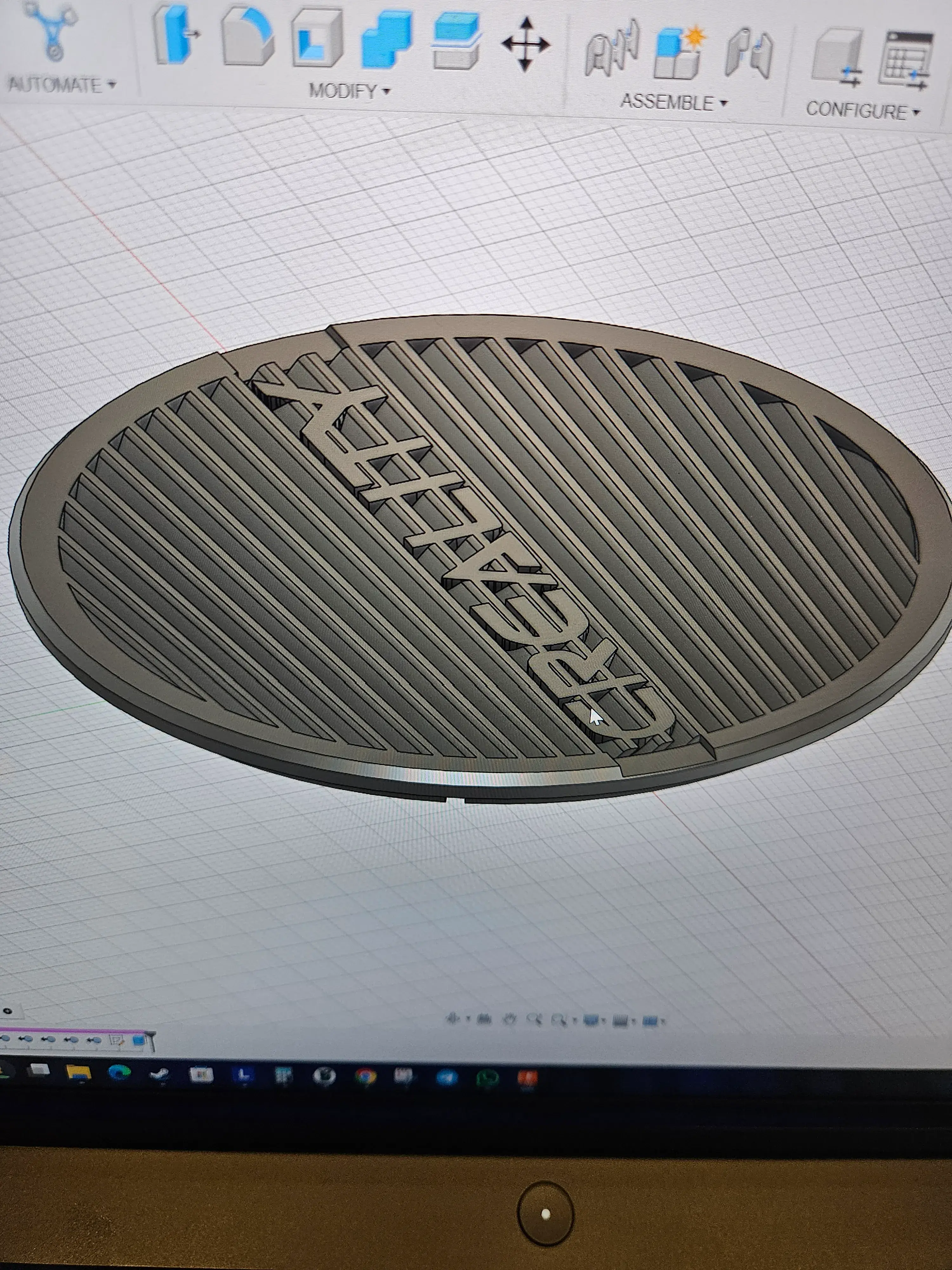
Task: Open Microsoft Store from the taskbar
Action: click(x=201, y=1074)
